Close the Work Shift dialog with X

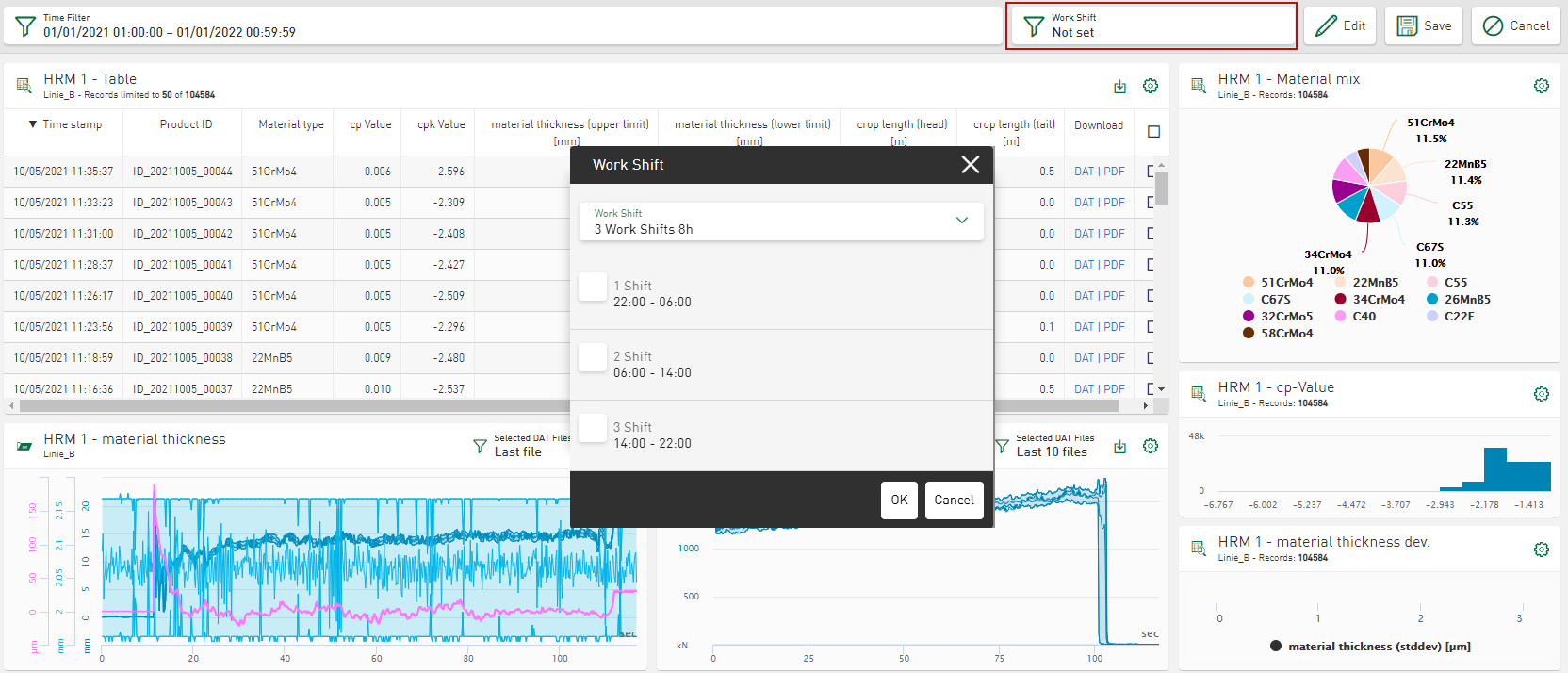(970, 165)
